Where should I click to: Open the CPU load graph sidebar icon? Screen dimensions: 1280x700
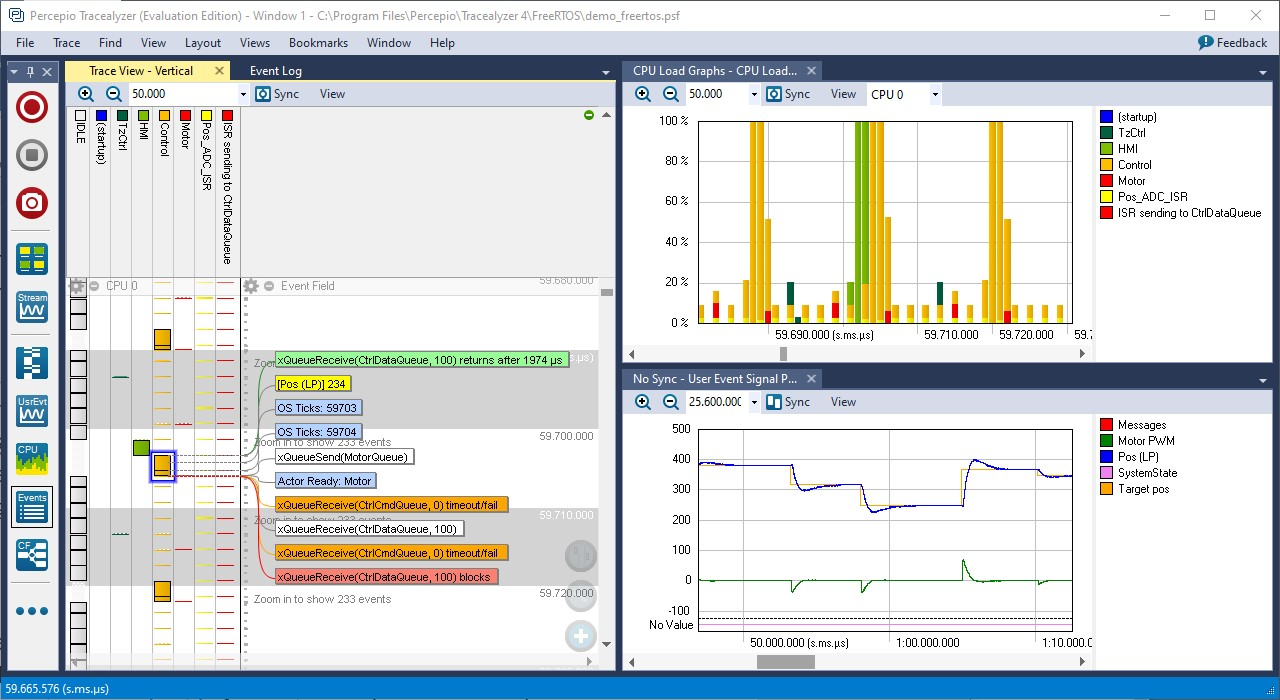pos(32,459)
